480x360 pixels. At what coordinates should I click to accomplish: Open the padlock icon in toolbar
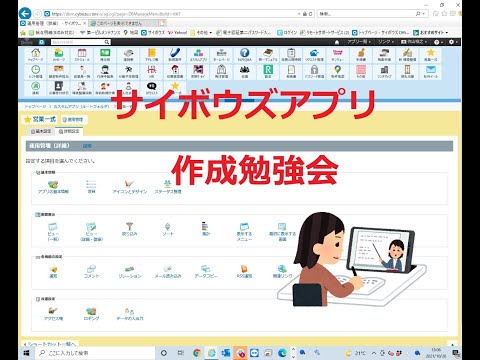(x=314, y=71)
